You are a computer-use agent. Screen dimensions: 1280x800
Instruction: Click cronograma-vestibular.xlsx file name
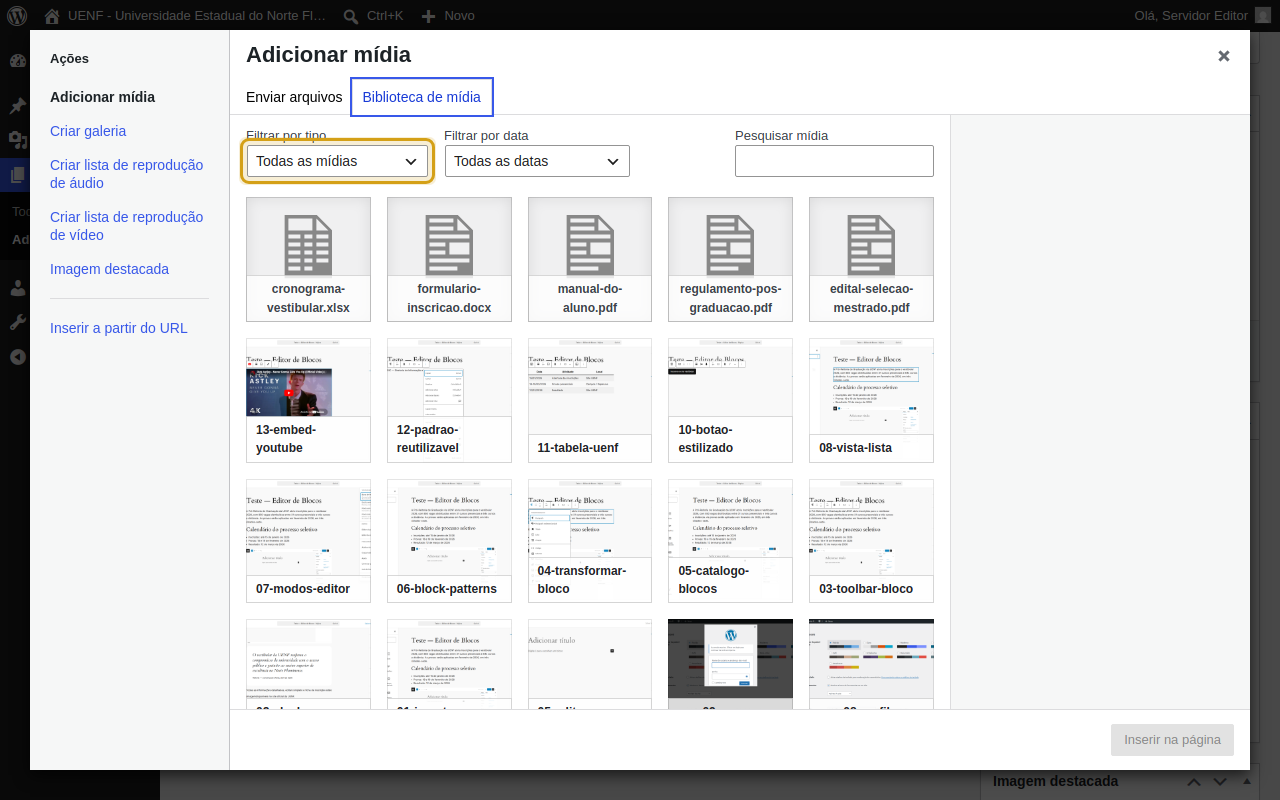308,298
